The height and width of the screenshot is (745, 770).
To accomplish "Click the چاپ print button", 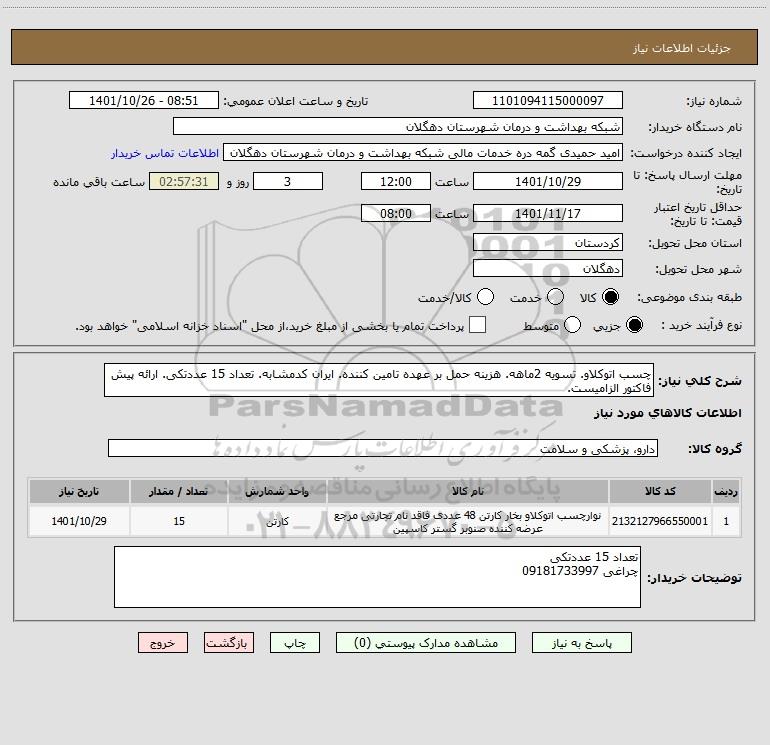I will pyautogui.click(x=295, y=643).
